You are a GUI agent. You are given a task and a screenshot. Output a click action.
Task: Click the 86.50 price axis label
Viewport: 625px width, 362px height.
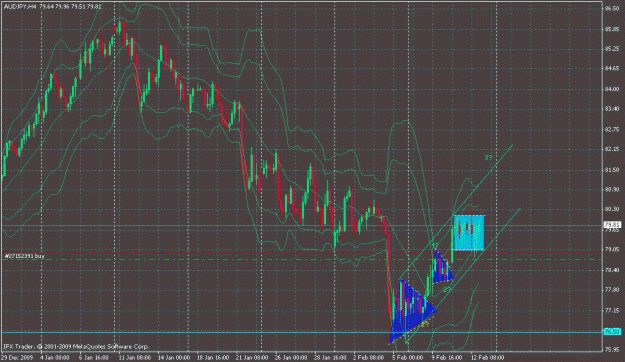pyautogui.click(x=612, y=8)
